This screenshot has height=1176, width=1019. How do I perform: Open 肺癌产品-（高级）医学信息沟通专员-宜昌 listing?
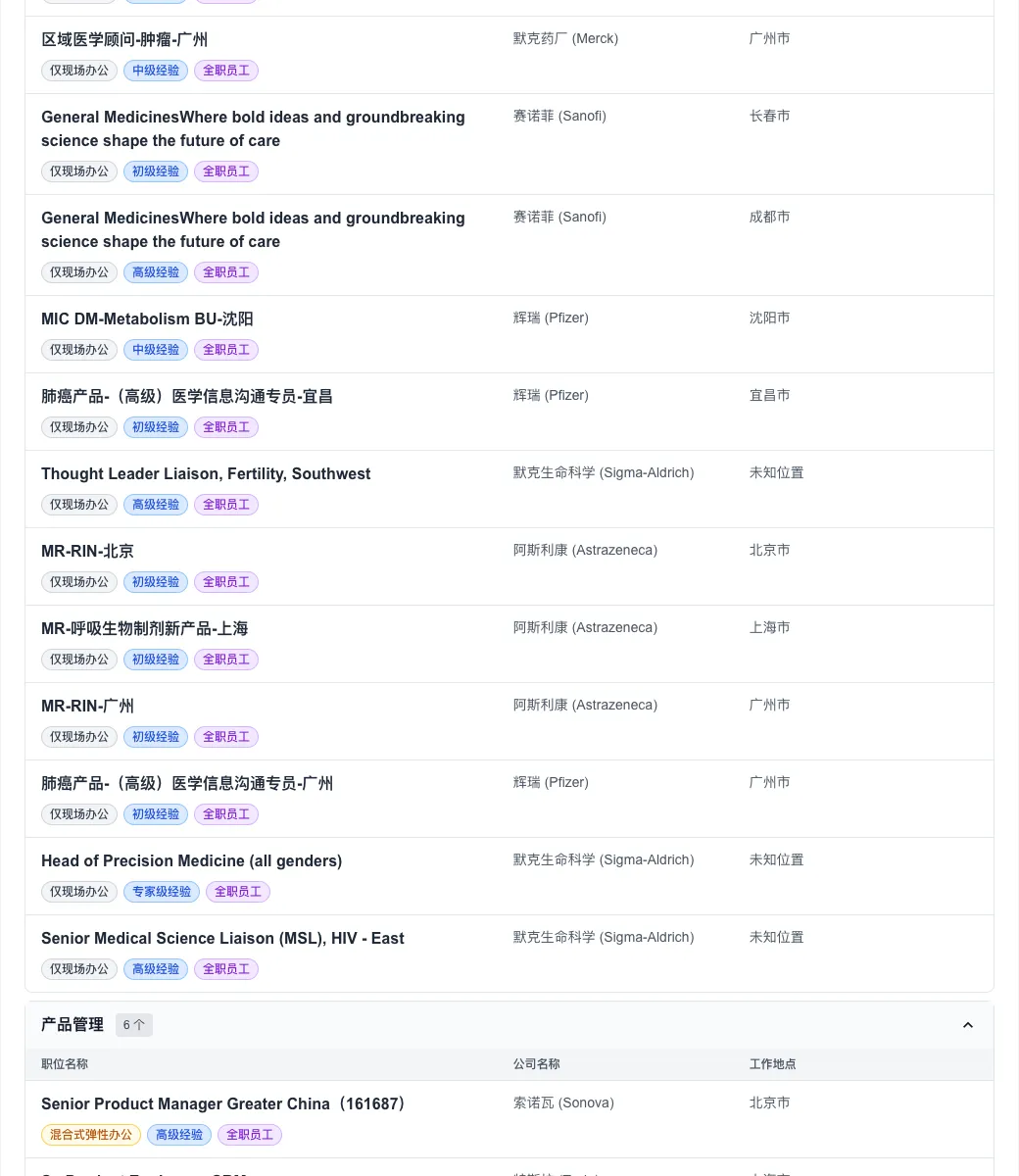coord(187,397)
